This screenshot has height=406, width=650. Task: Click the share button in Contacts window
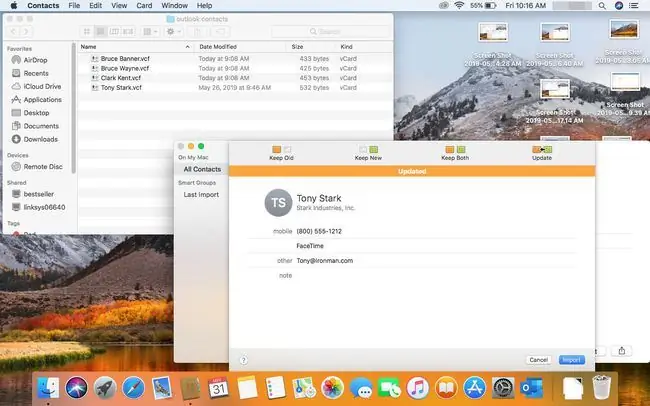(x=621, y=351)
